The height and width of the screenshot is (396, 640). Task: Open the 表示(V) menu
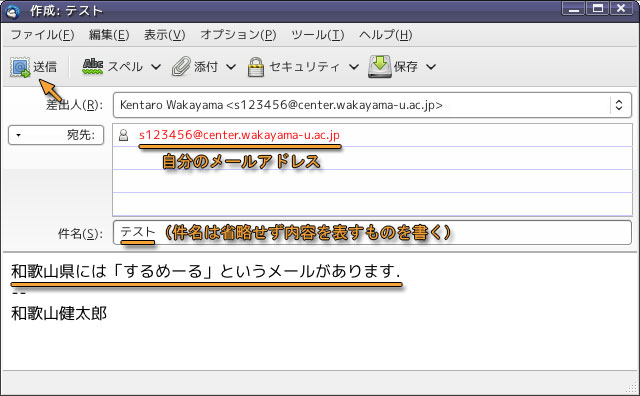(164, 35)
